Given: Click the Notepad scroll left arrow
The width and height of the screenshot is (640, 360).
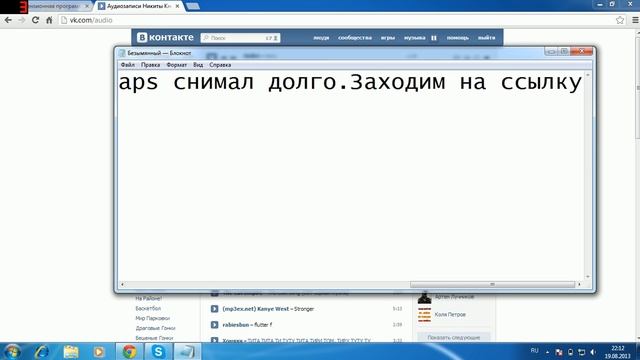Looking at the screenshot, I should [122, 284].
